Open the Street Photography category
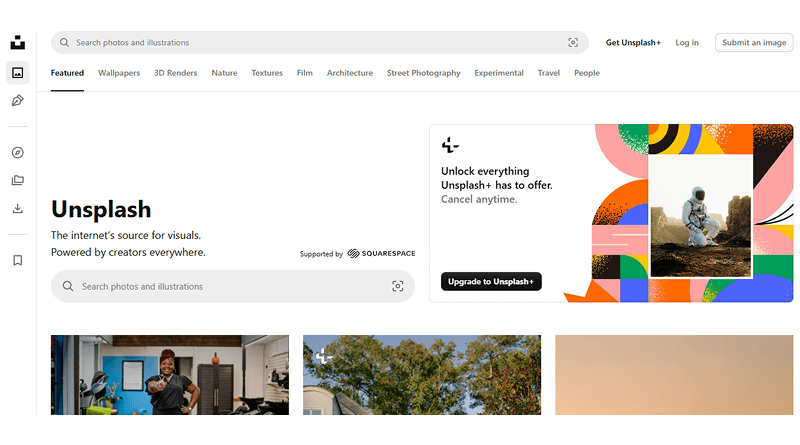Image resolution: width=800 pixels, height=445 pixels. 423,73
